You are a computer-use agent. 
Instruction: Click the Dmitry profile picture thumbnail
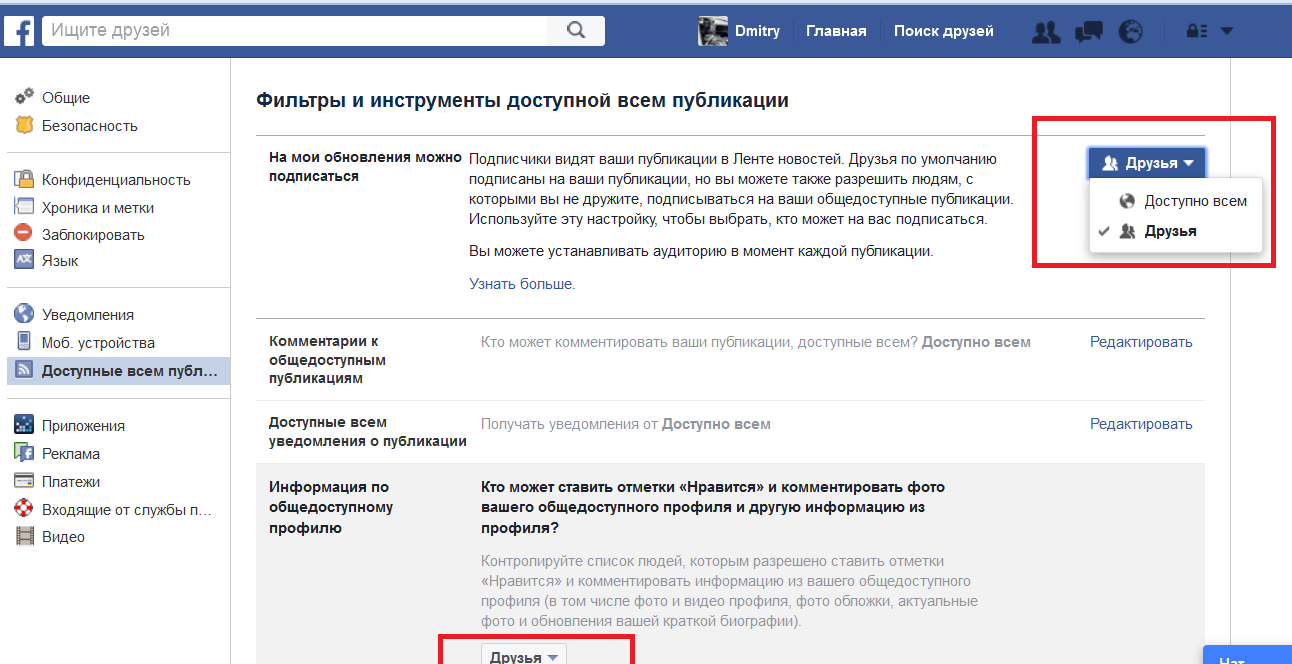[x=712, y=31]
